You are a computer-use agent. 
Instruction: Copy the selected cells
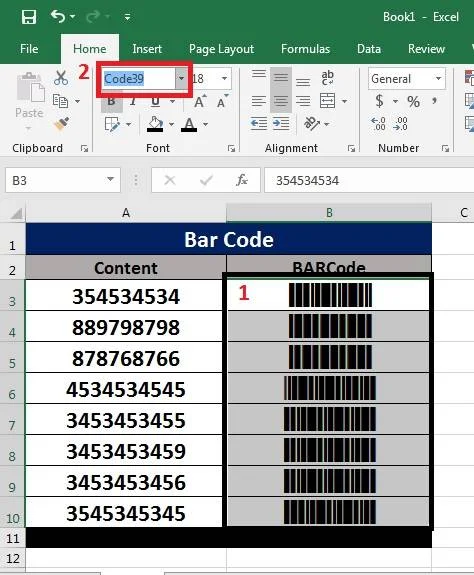(x=60, y=101)
